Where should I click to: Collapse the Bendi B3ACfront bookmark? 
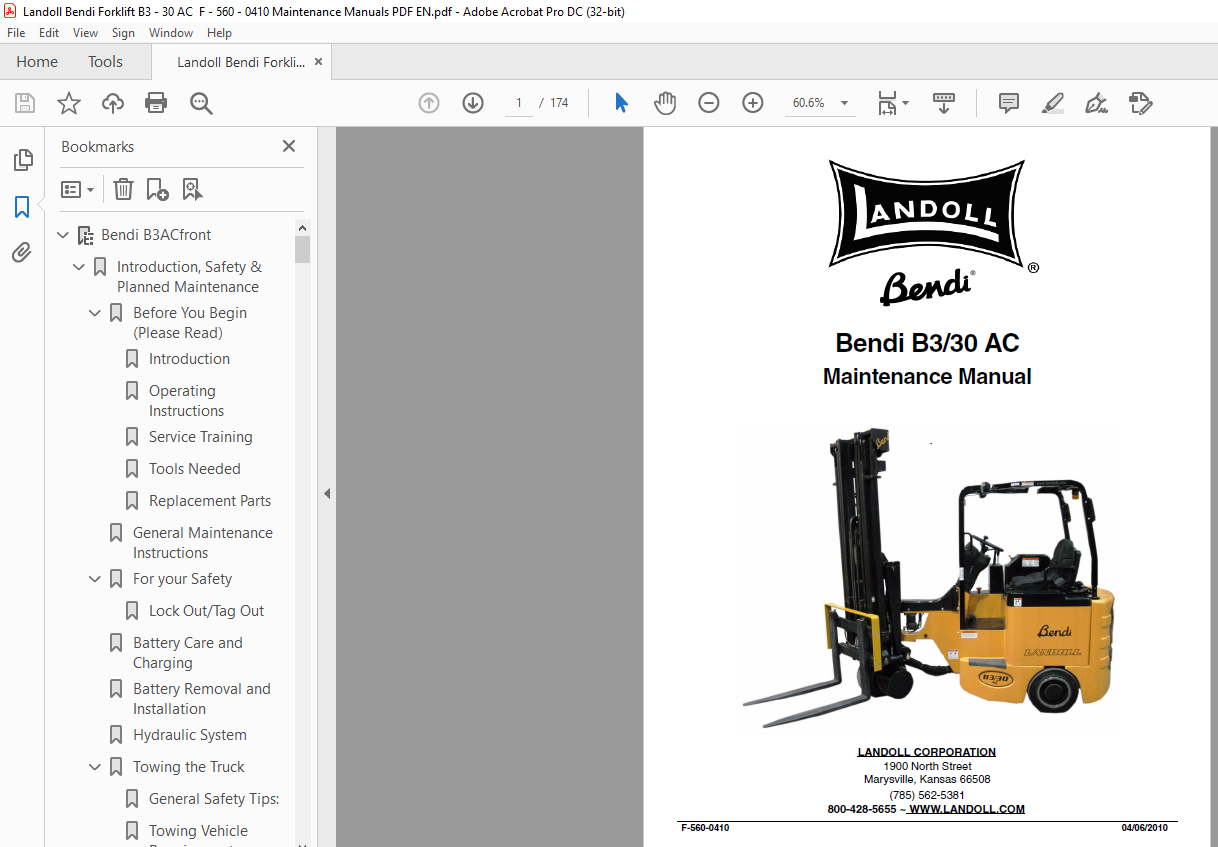pos(63,235)
